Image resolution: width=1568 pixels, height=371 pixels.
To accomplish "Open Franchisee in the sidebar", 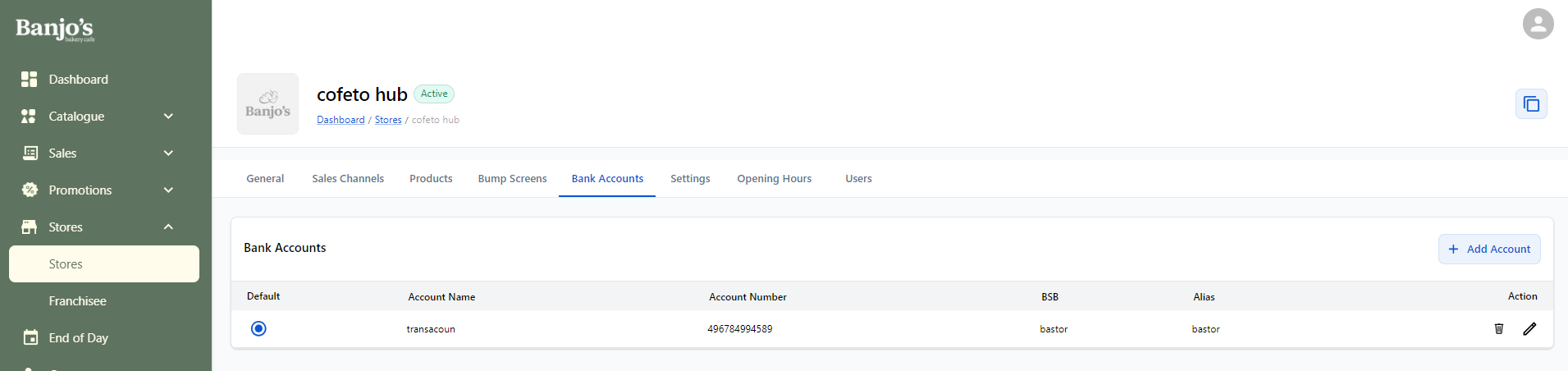I will [x=77, y=301].
